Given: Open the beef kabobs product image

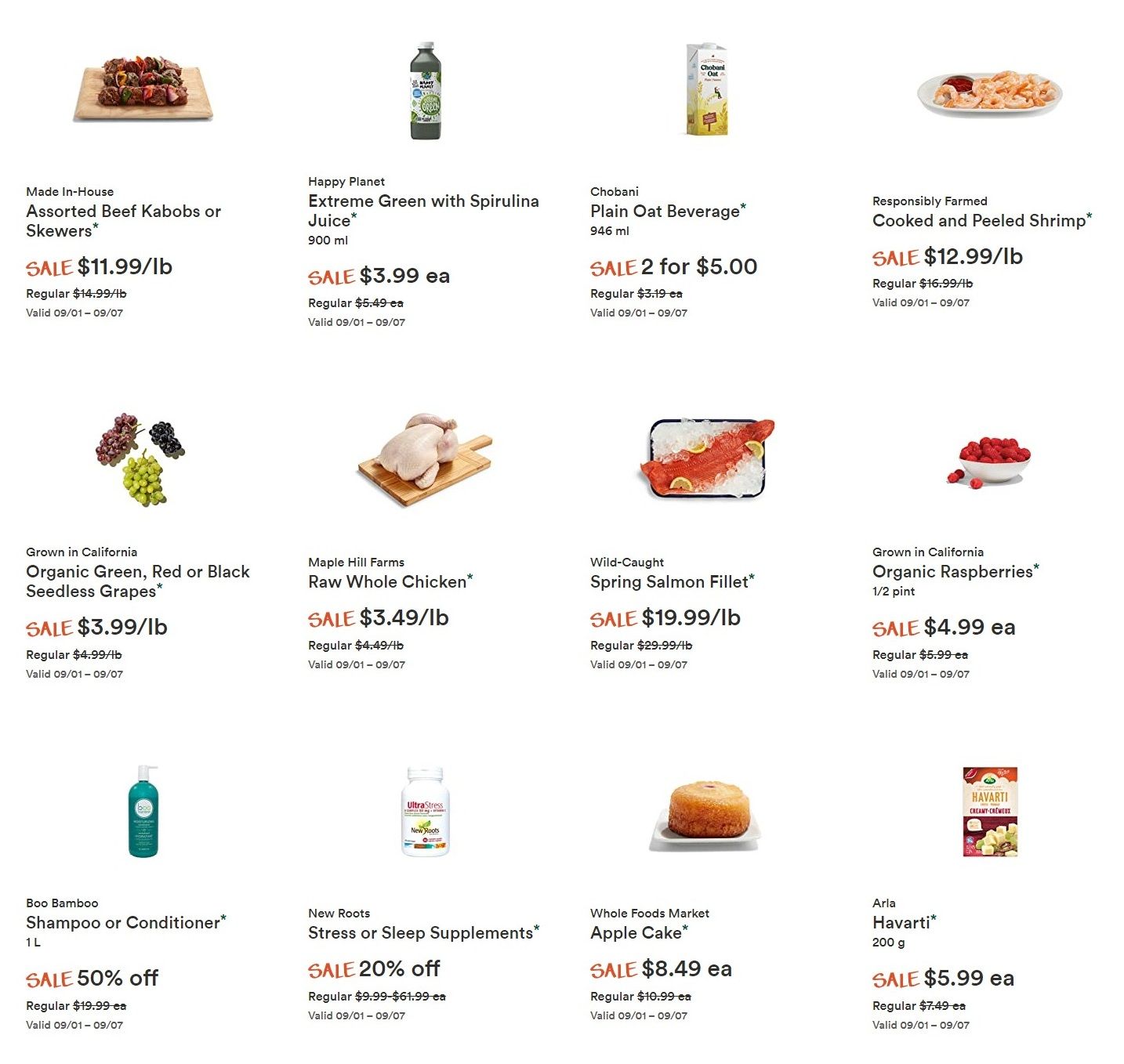Looking at the screenshot, I should [x=143, y=88].
